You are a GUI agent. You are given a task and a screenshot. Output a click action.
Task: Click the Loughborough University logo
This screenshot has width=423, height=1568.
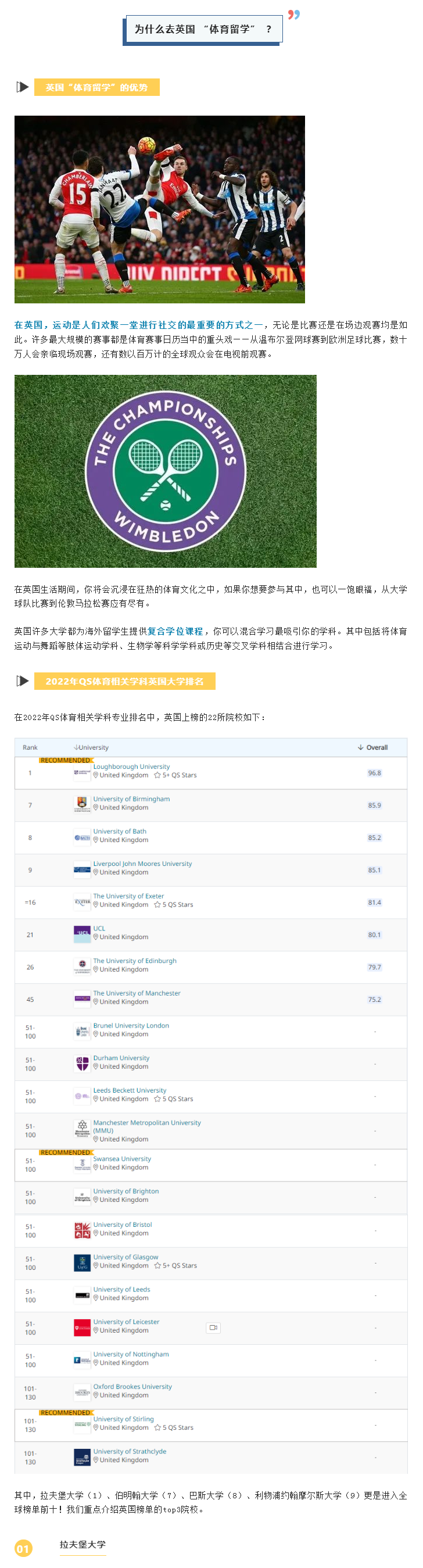click(82, 772)
